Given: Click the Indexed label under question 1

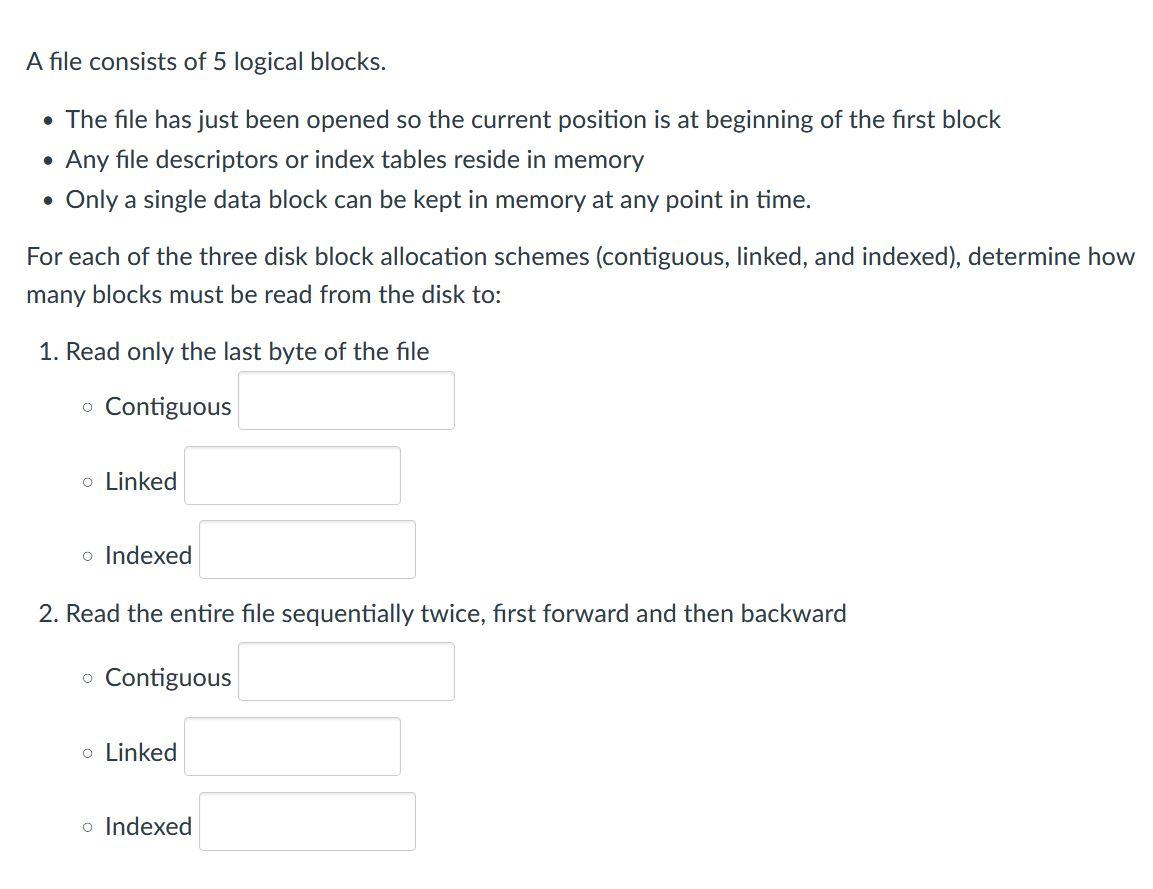Looking at the screenshot, I should tap(147, 555).
